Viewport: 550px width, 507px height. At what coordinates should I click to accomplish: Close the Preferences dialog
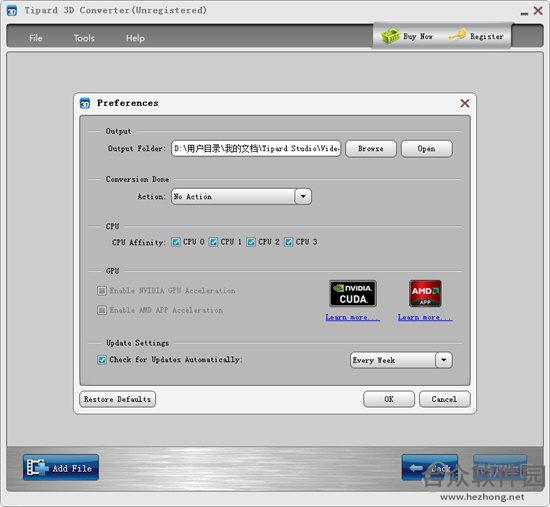click(x=465, y=103)
